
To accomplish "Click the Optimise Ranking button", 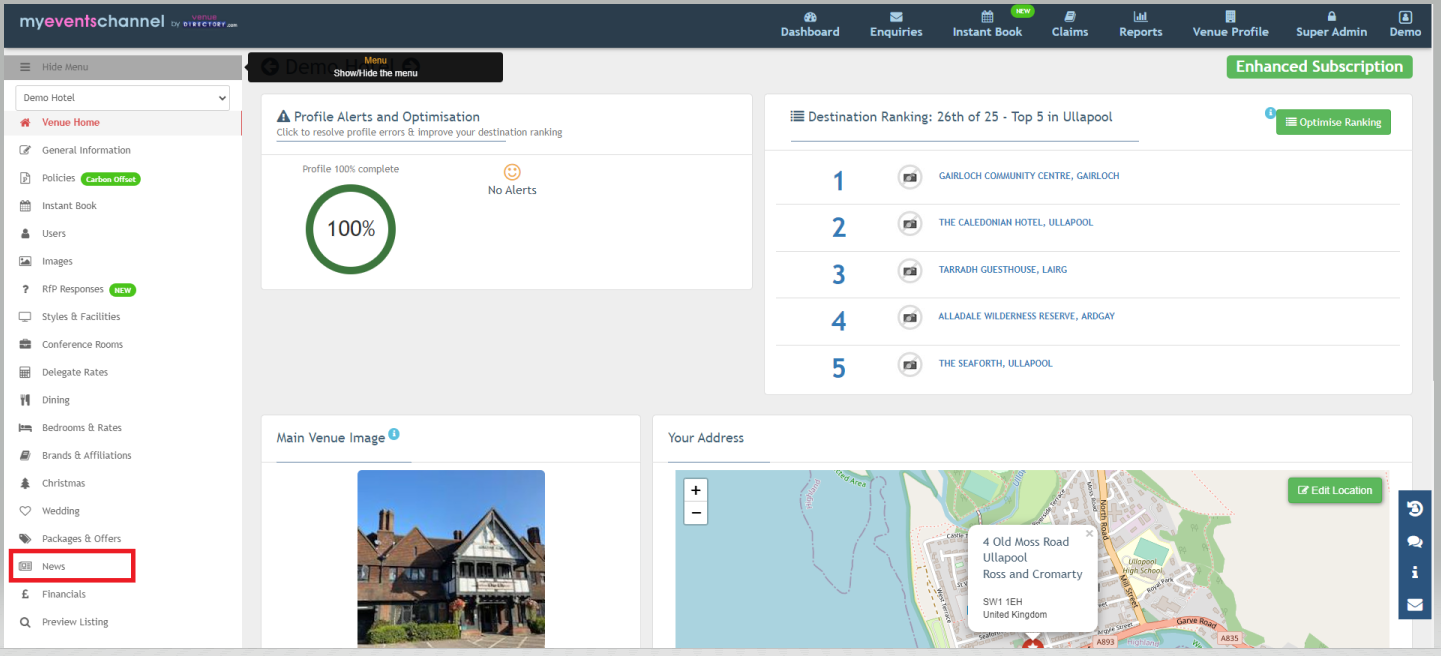I will pos(1333,122).
